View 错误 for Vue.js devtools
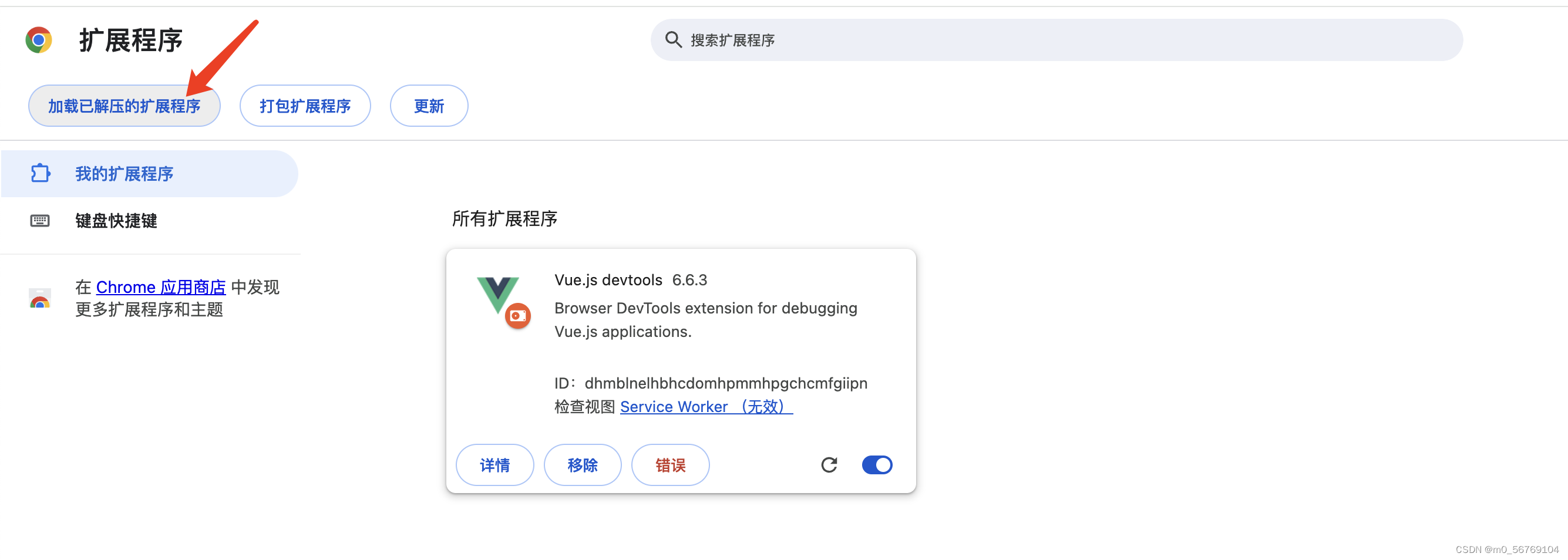The image size is (1568, 560). pyautogui.click(x=669, y=464)
